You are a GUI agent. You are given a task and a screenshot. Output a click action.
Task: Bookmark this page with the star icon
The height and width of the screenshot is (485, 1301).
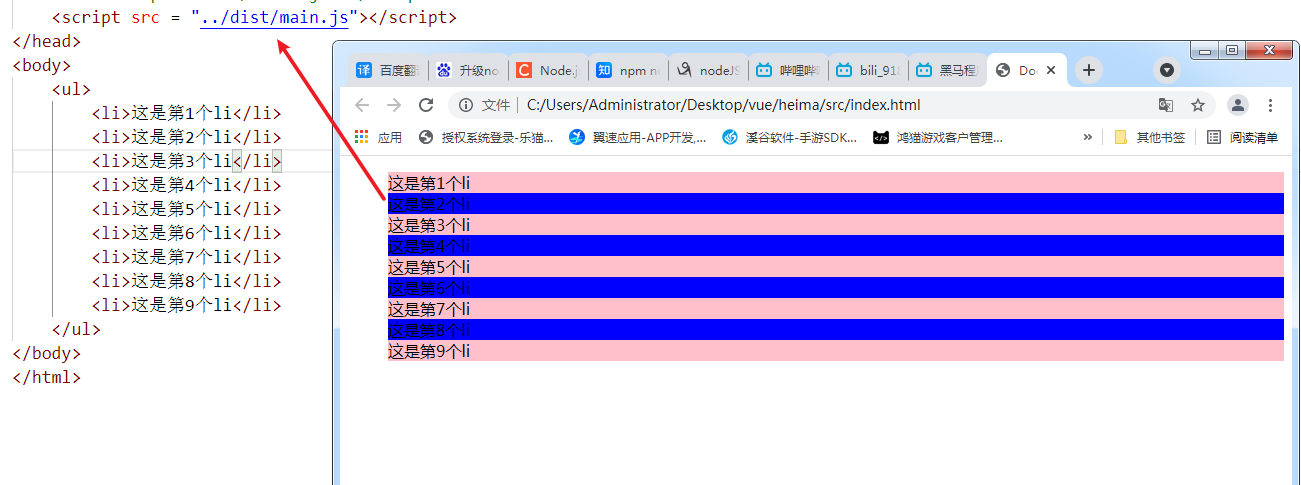[x=1198, y=105]
